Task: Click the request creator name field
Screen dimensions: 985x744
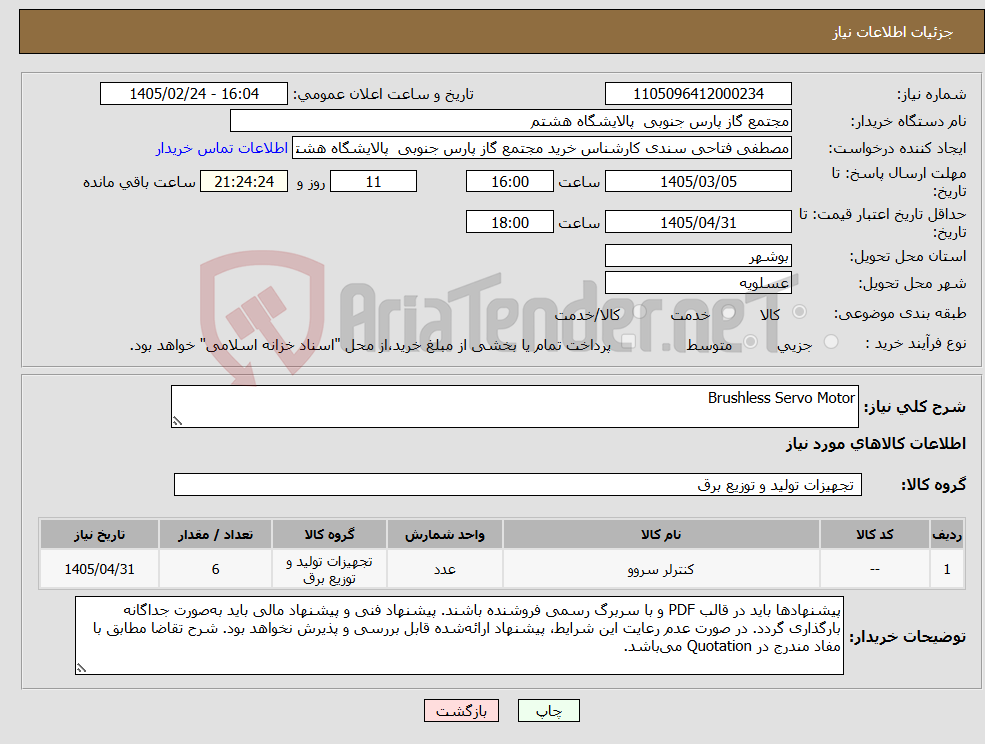Action: (541, 148)
